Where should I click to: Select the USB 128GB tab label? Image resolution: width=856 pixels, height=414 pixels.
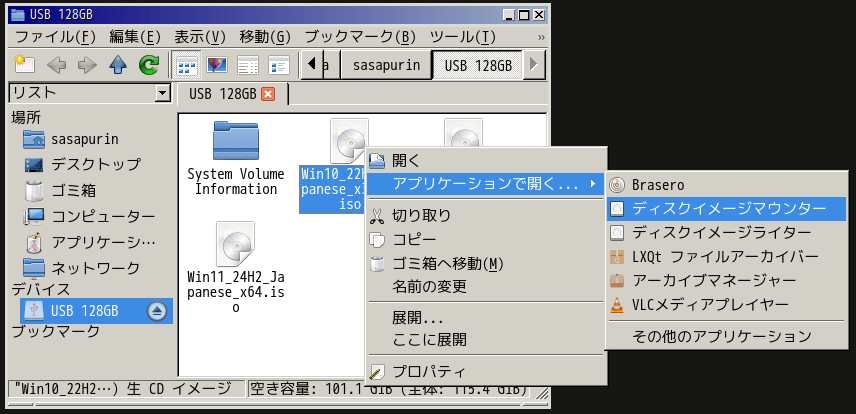223,94
